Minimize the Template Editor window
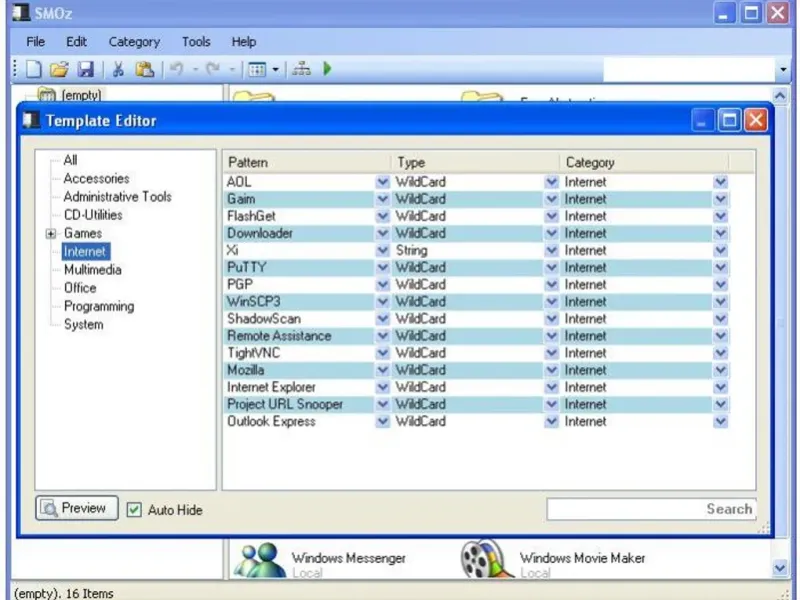The image size is (800, 600). coord(703,121)
